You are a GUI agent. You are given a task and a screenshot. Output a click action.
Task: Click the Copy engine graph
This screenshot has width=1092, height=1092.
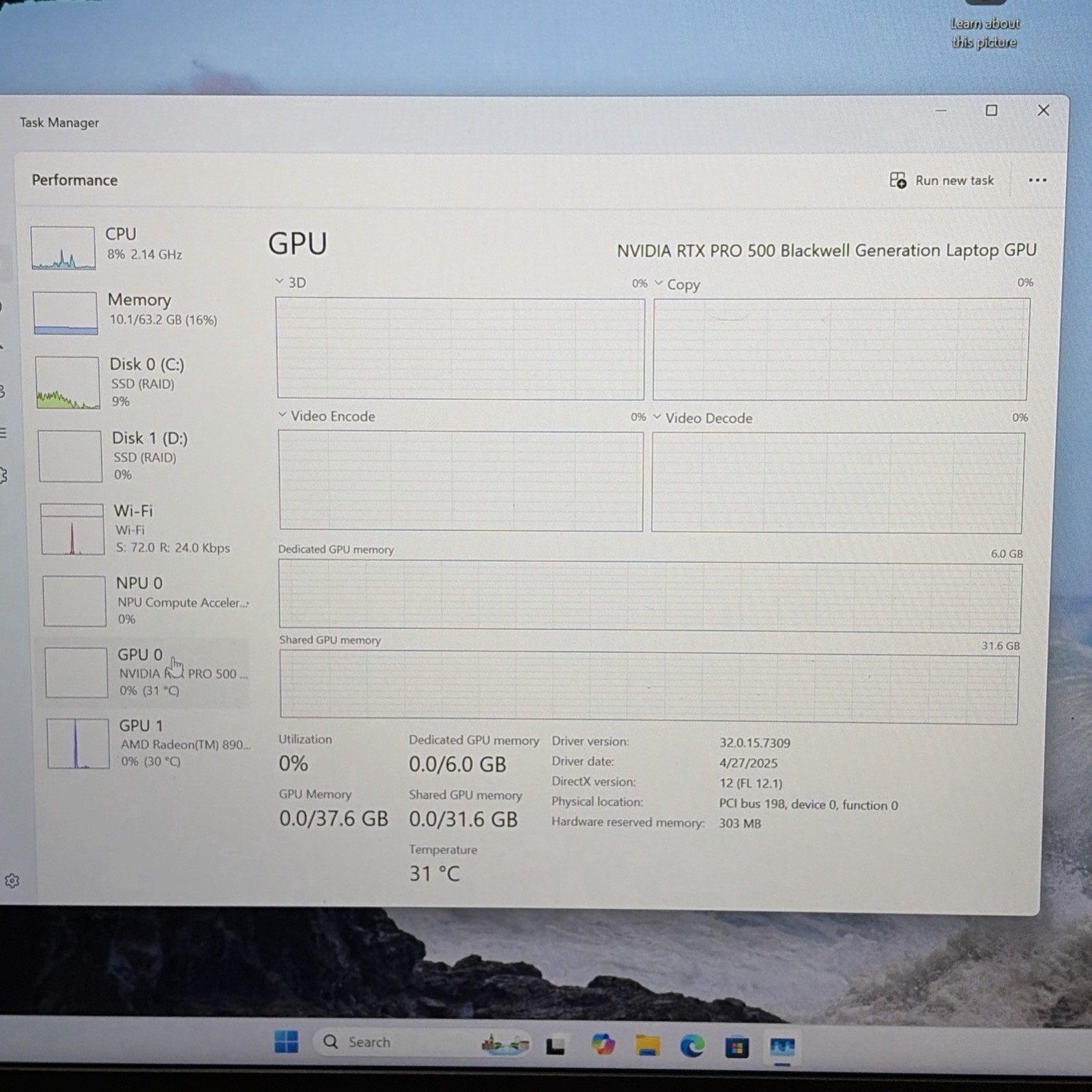click(x=841, y=349)
